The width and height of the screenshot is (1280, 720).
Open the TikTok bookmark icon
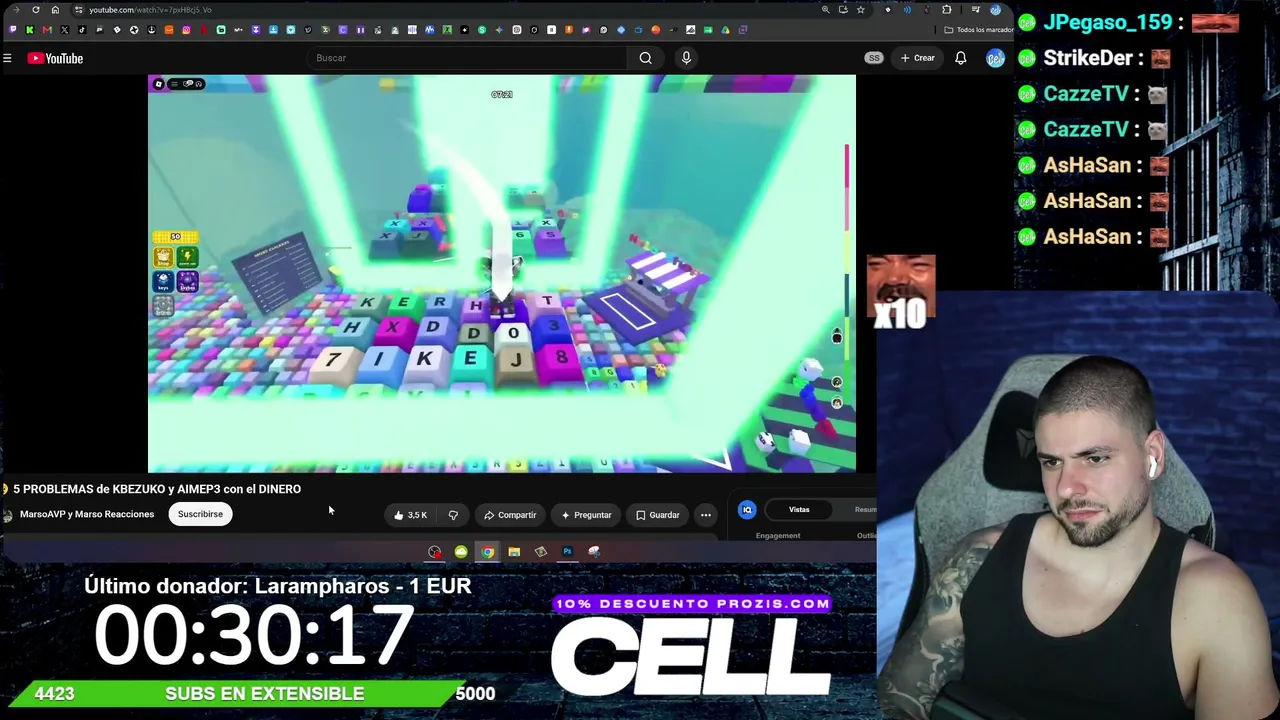coord(82,30)
